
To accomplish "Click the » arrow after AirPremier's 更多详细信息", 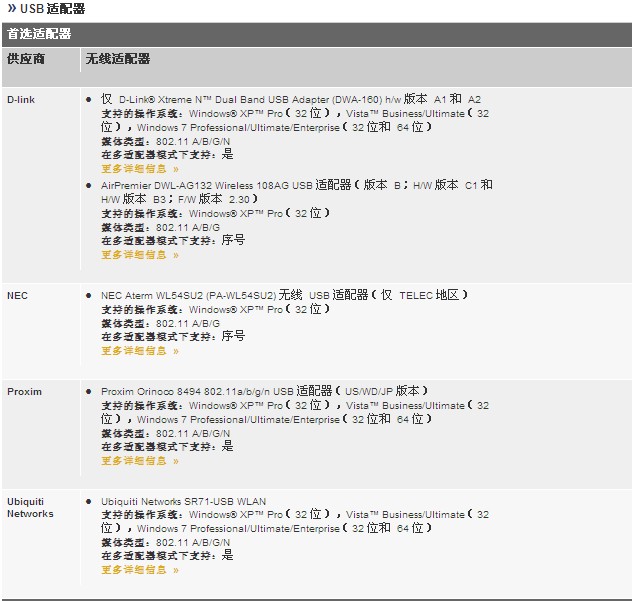I will pos(176,255).
